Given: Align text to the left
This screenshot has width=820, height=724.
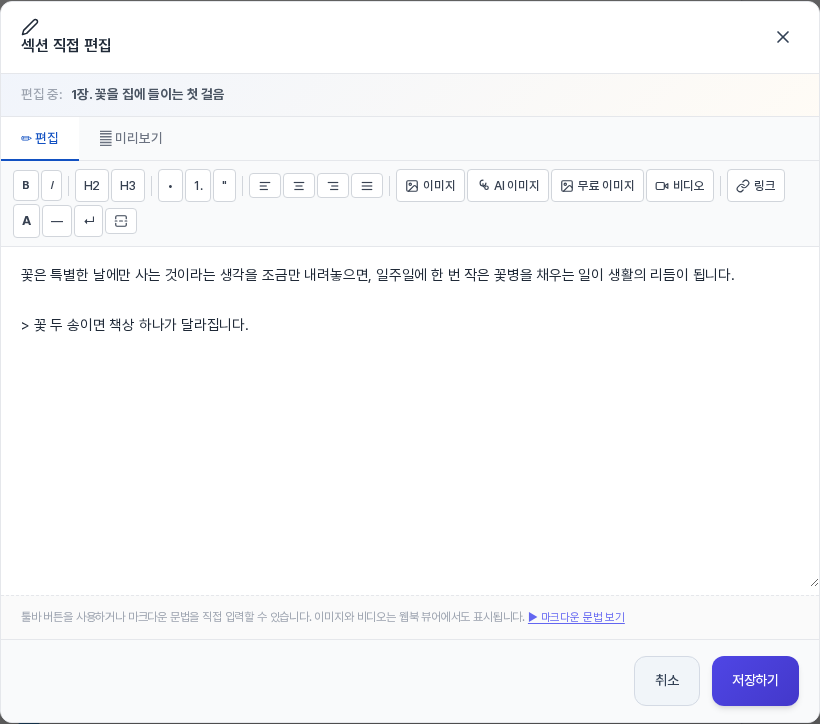Looking at the screenshot, I should [265, 186].
